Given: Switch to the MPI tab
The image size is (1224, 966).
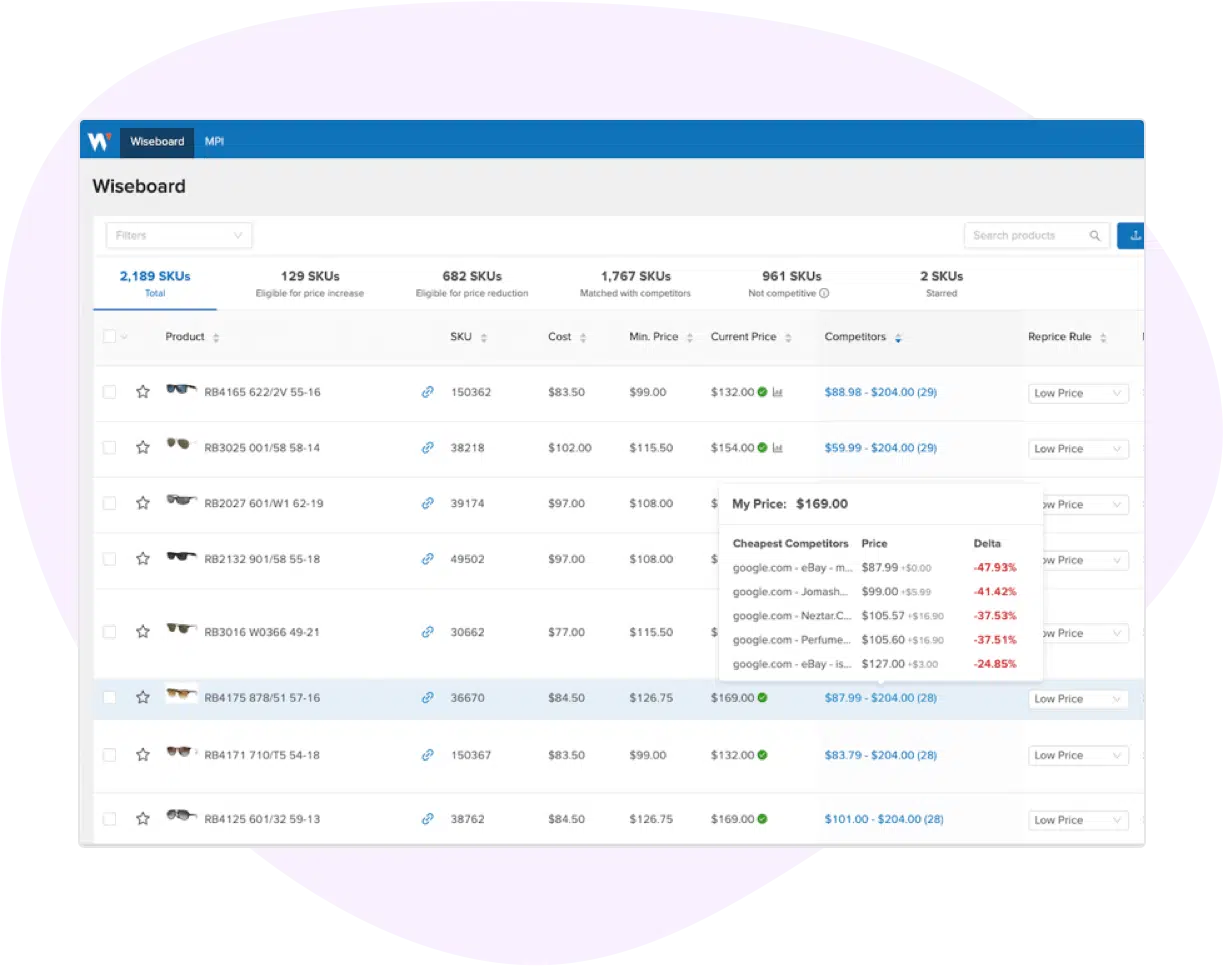Looking at the screenshot, I should coord(215,142).
